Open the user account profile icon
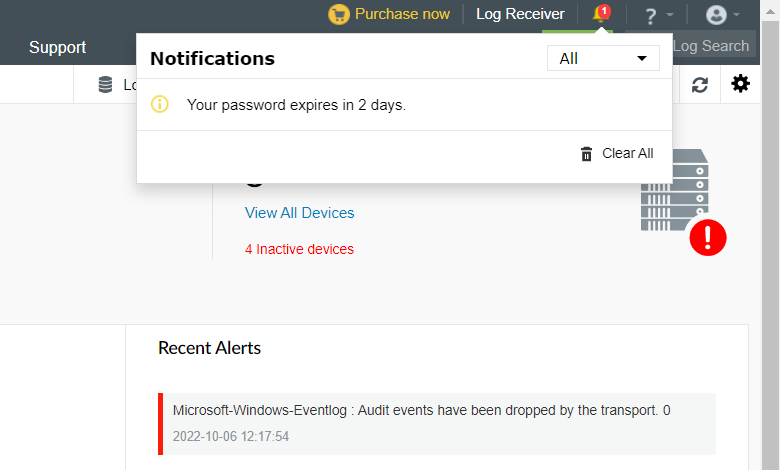The image size is (780, 470). 716,15
